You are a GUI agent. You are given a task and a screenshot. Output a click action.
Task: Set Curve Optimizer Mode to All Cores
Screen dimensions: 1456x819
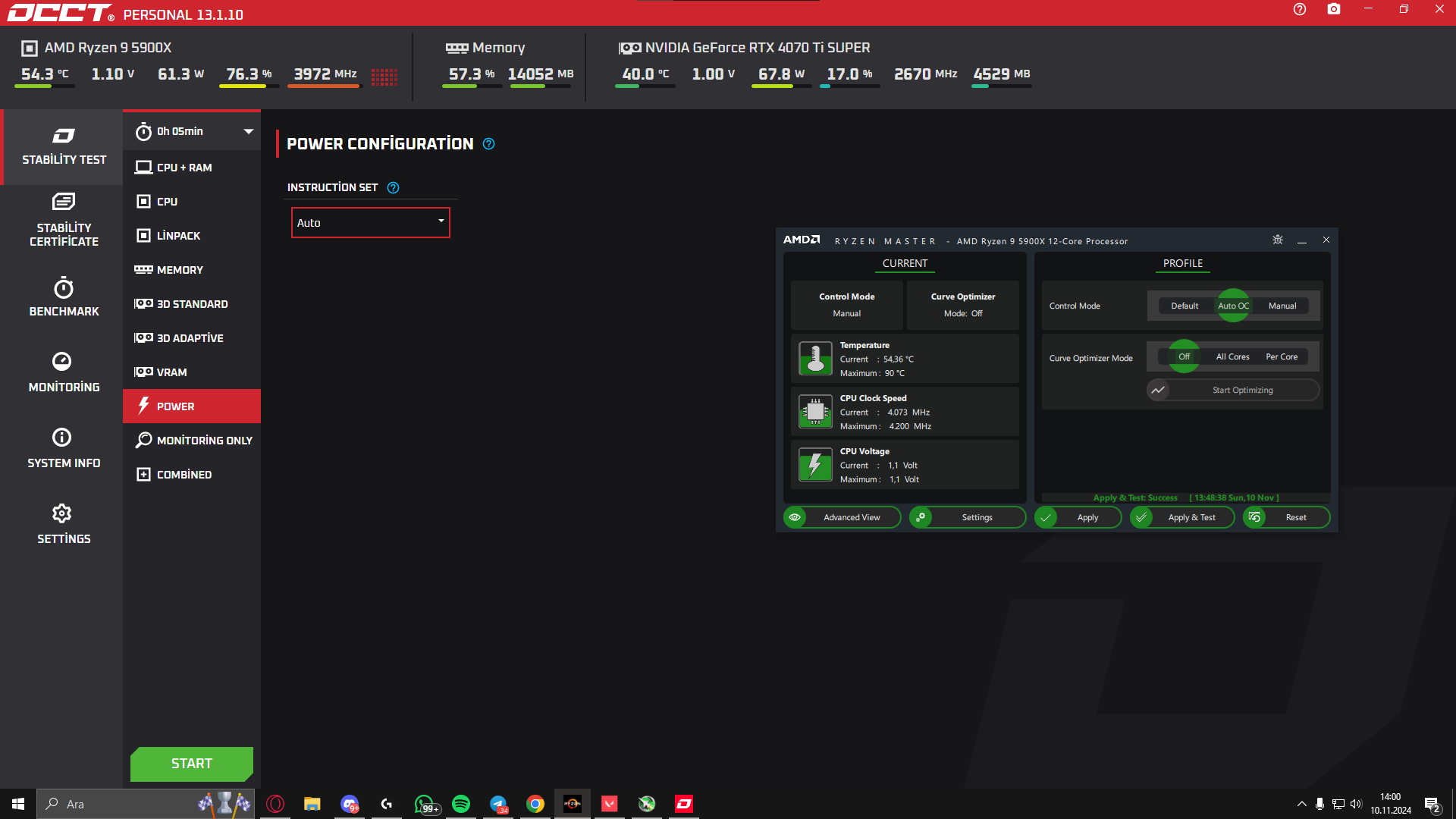tap(1232, 356)
